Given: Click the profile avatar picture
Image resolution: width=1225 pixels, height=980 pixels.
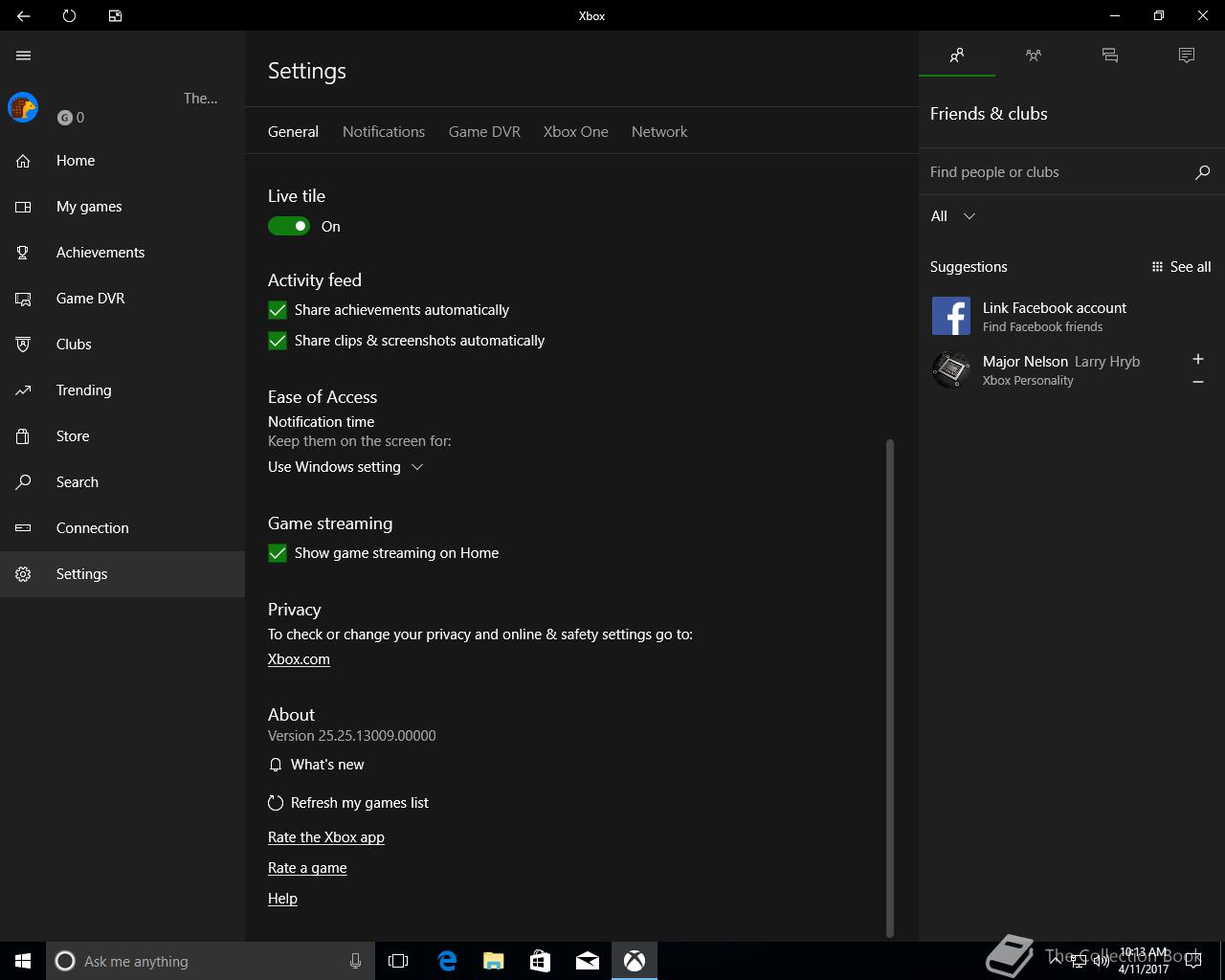Looking at the screenshot, I should point(23,107).
